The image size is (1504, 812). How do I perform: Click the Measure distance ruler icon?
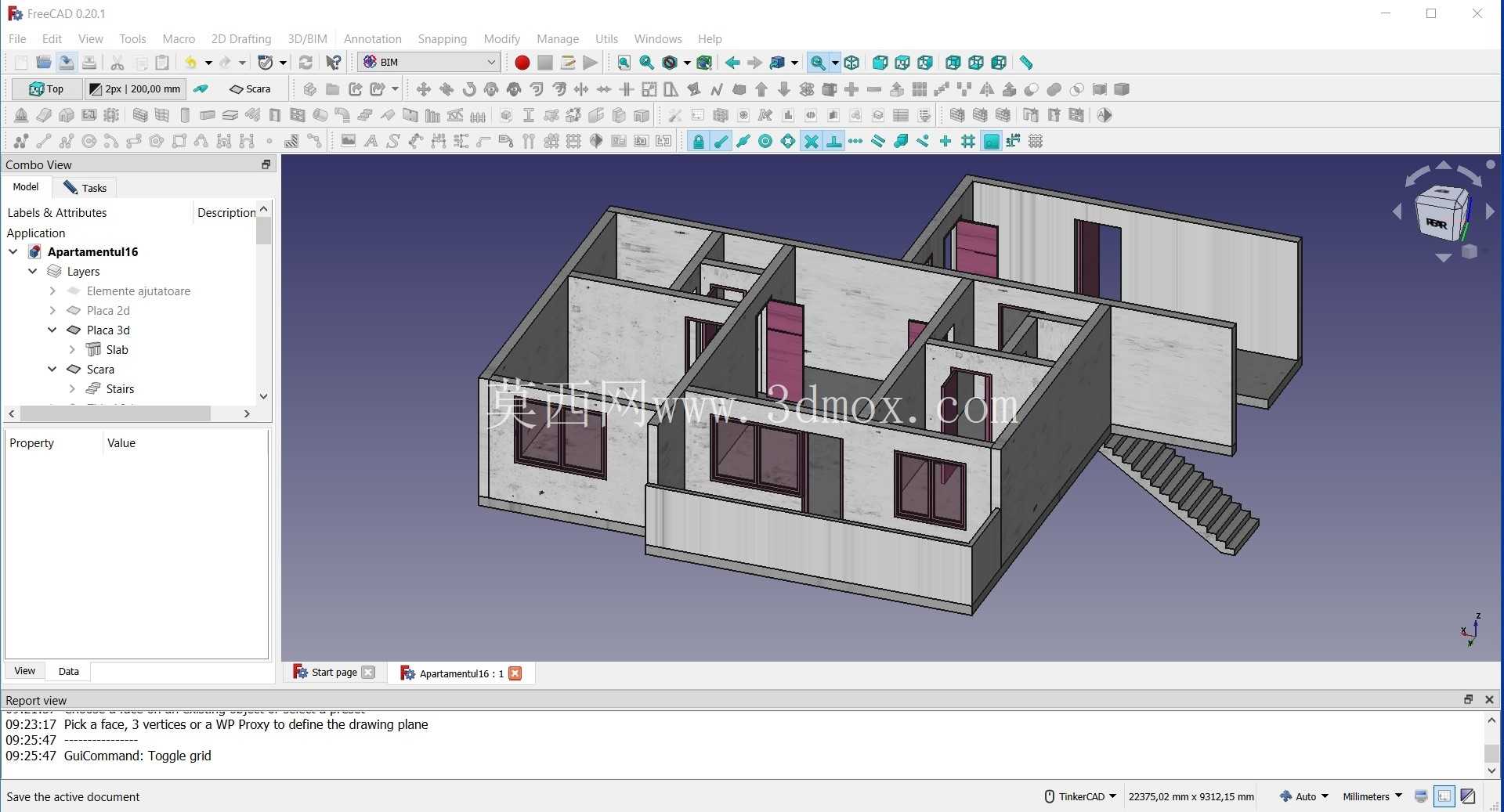[x=1026, y=63]
